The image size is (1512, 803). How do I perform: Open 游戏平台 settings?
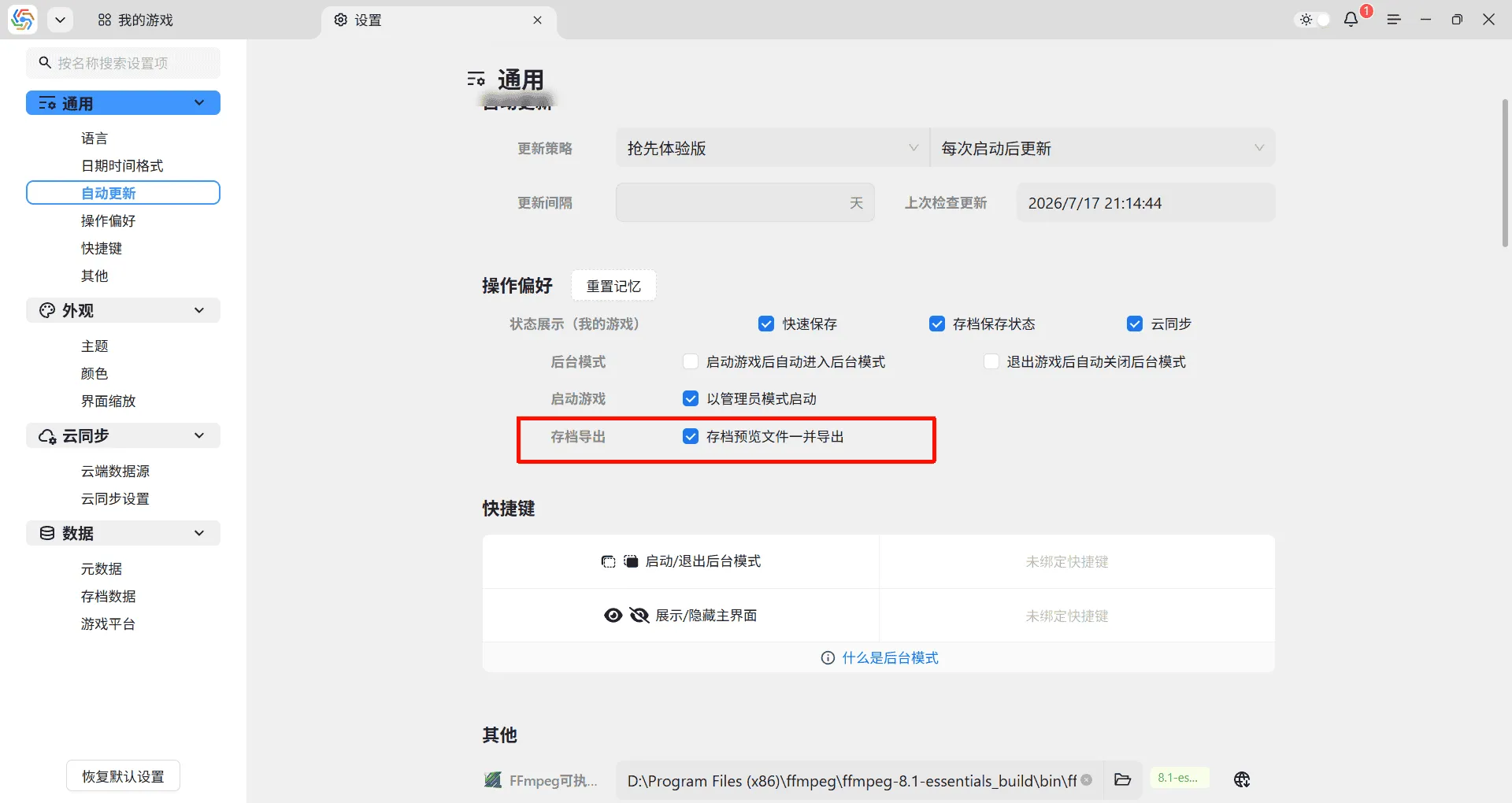point(108,624)
